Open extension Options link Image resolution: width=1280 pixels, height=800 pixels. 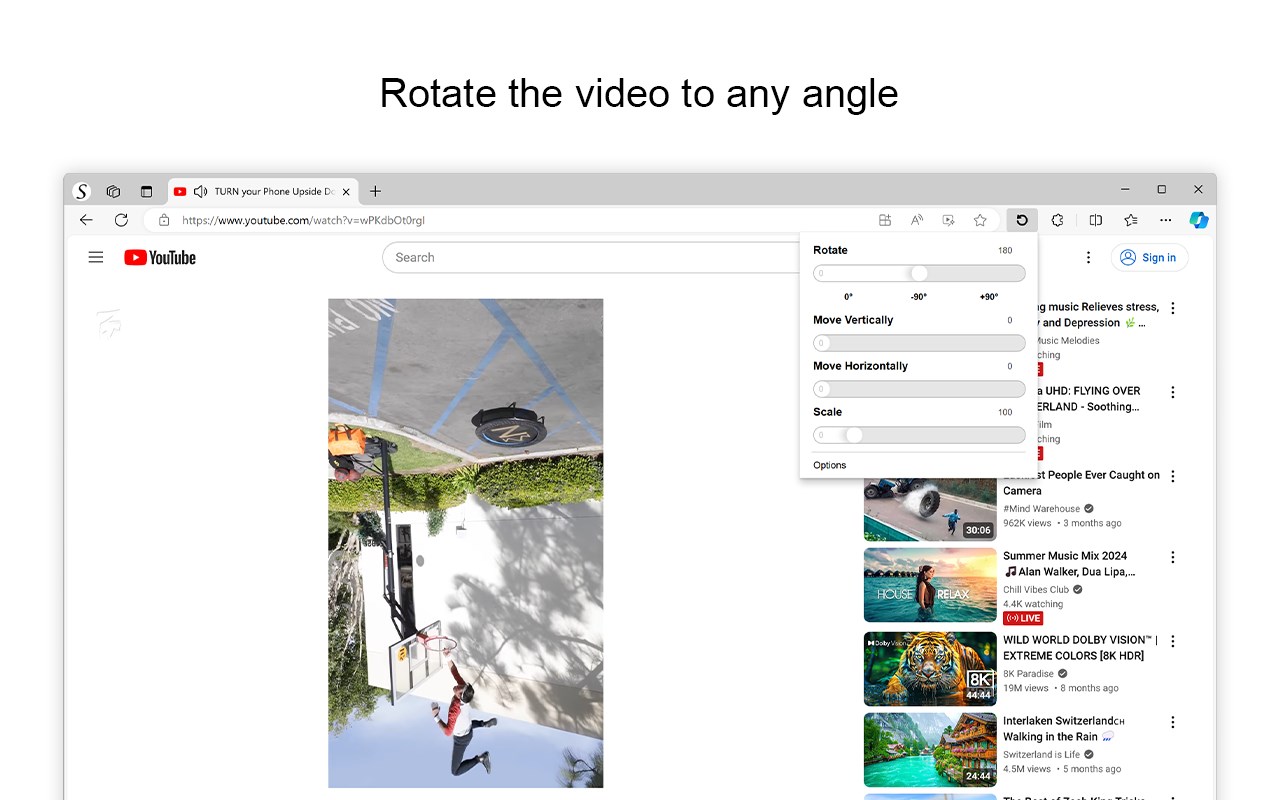(829, 465)
